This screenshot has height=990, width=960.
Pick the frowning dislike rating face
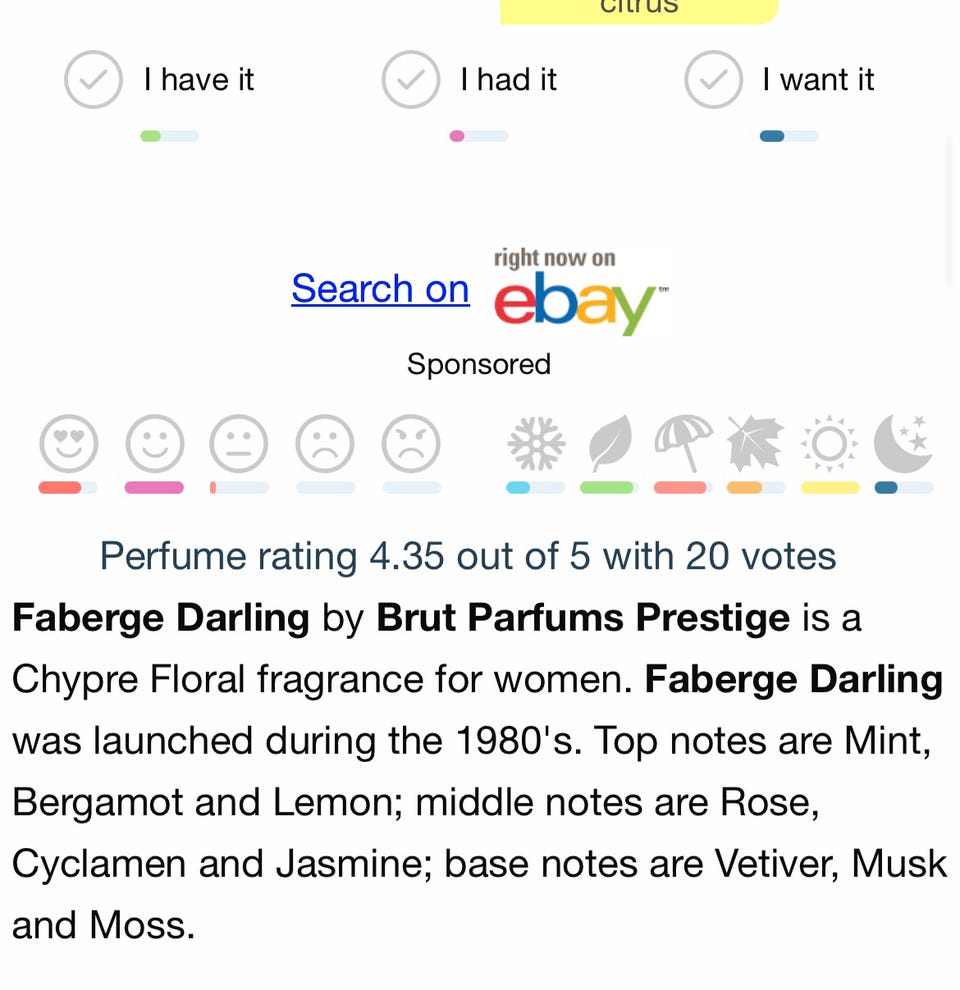(325, 444)
